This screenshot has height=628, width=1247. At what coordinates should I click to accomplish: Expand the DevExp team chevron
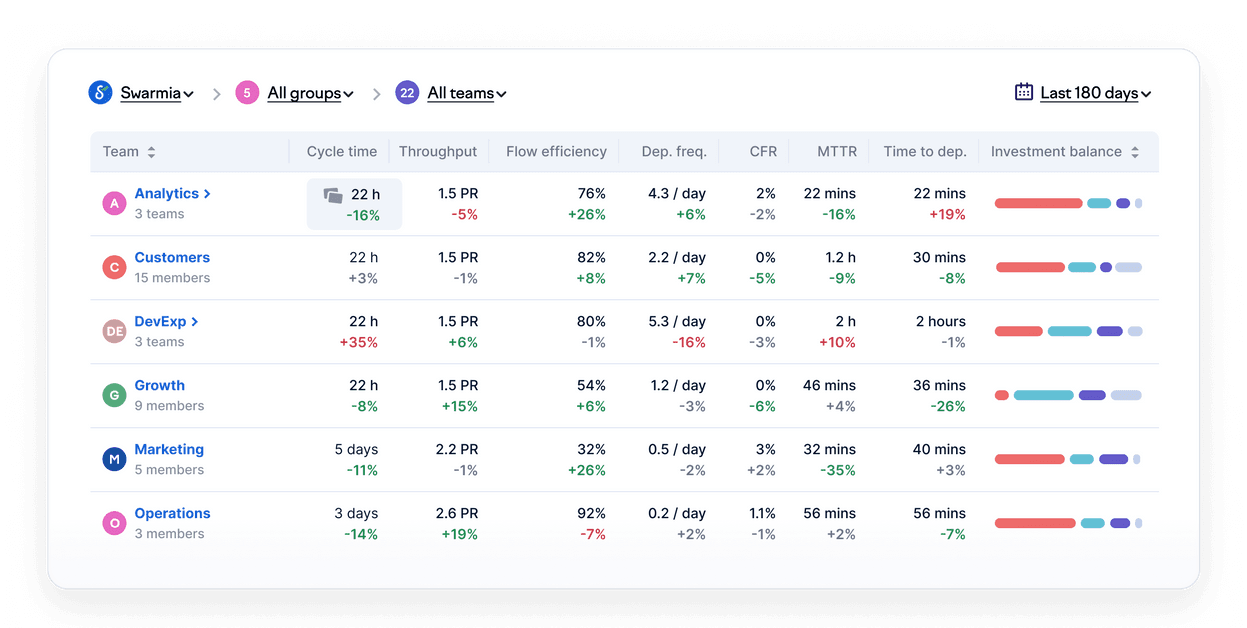[x=195, y=322]
